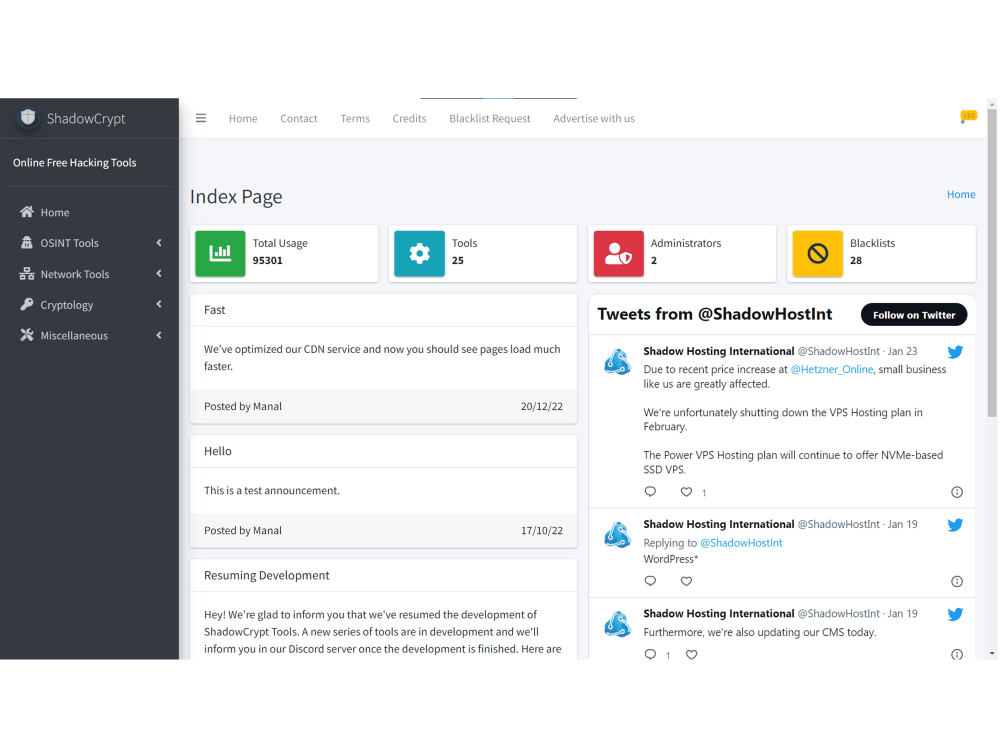Click the avatar of the WordPress tweet
This screenshot has width=1000, height=750.
(x=617, y=534)
